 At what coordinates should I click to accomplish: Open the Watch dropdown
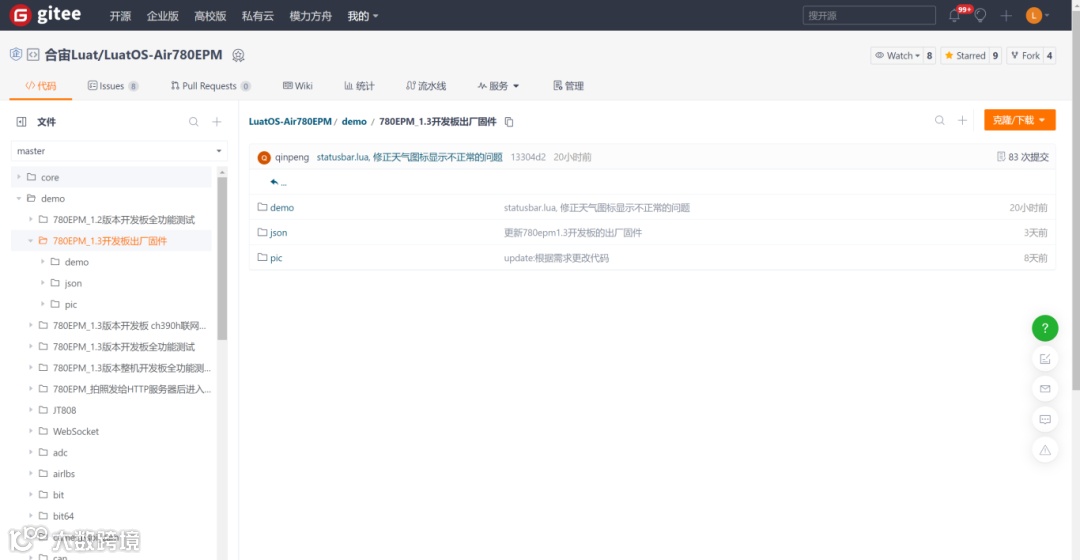pyautogui.click(x=897, y=56)
